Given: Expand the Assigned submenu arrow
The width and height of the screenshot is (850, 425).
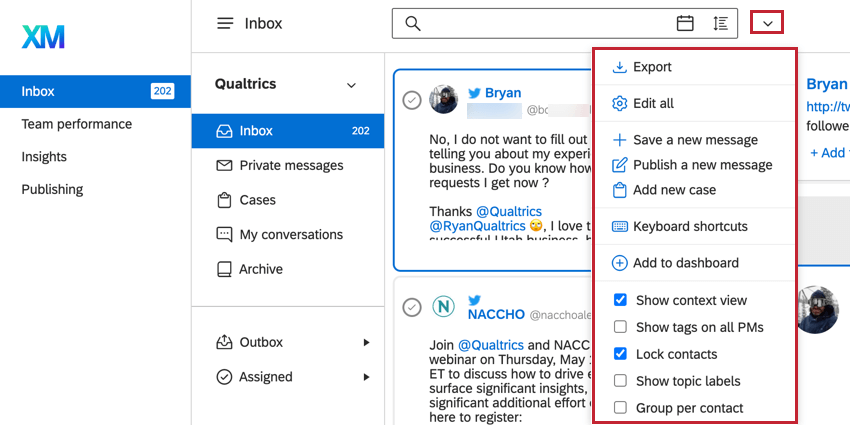Looking at the screenshot, I should point(366,377).
